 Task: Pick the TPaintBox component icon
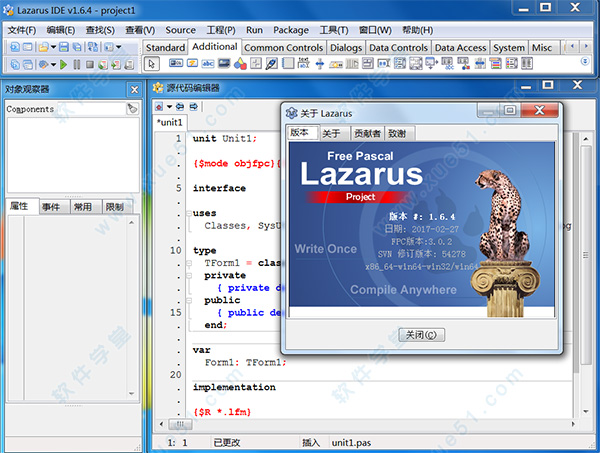click(x=272, y=63)
